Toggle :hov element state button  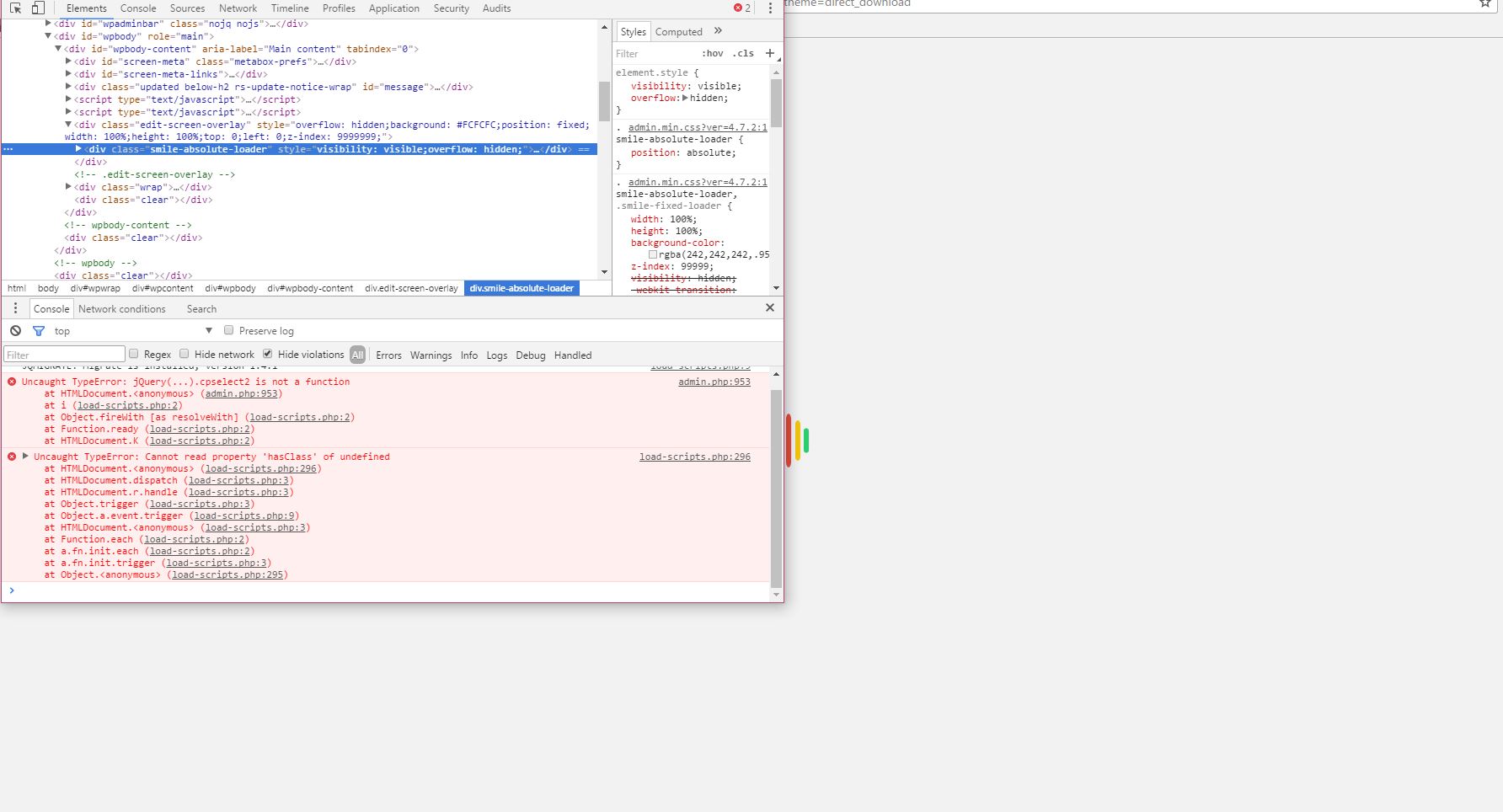tap(713, 53)
